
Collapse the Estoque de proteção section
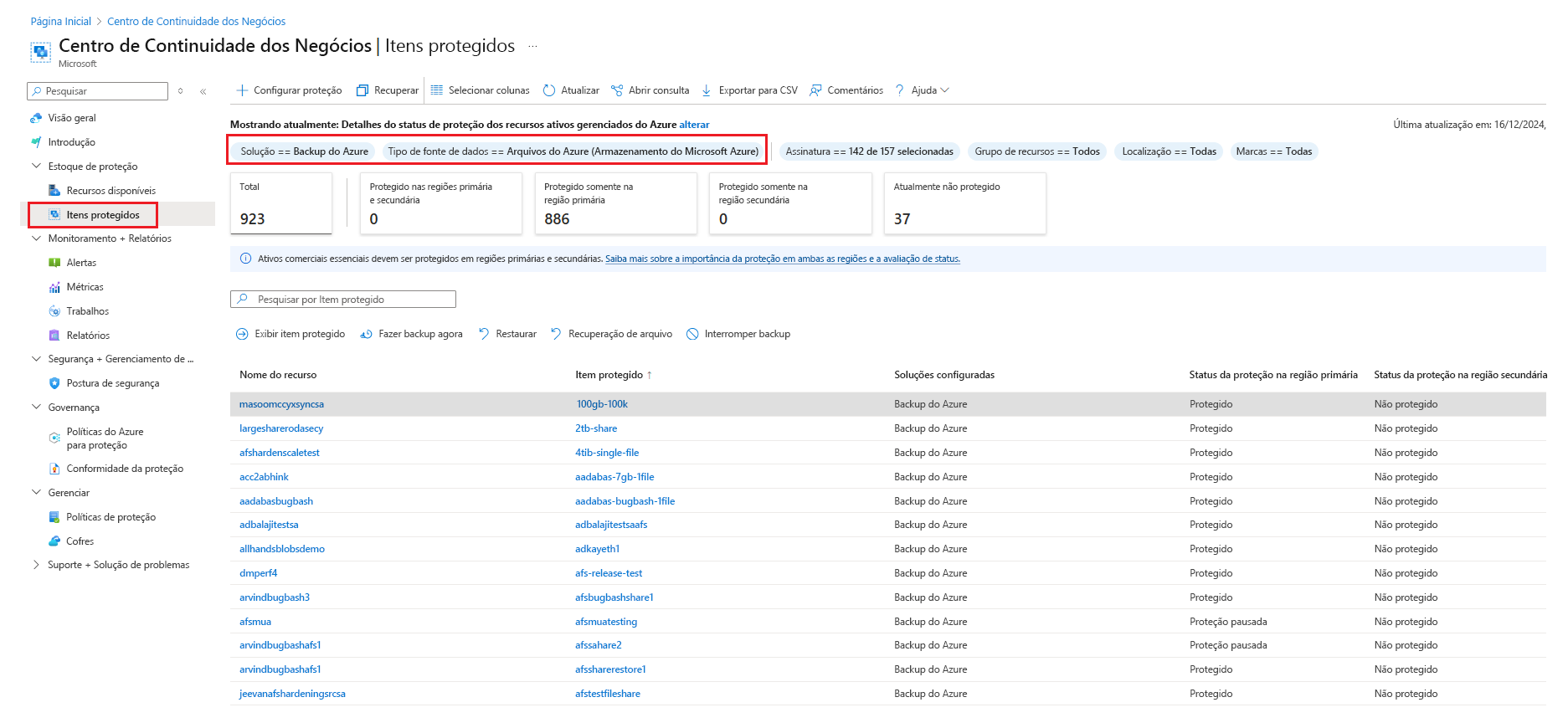tap(36, 167)
